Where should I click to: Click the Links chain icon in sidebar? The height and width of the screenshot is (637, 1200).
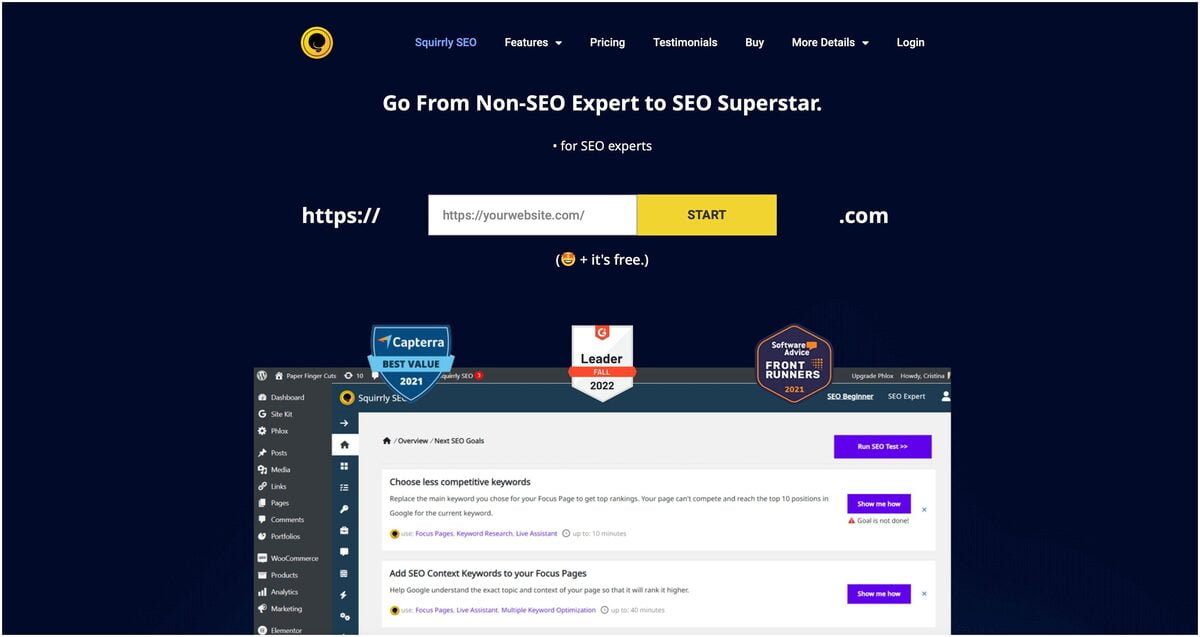click(x=262, y=487)
